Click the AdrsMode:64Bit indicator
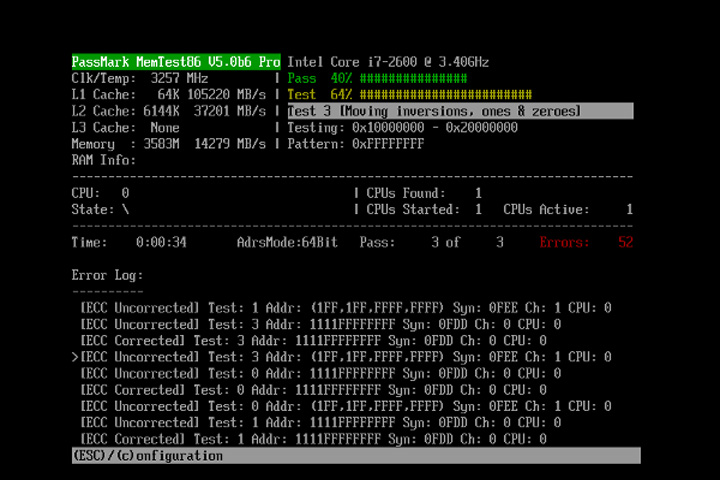Screen dimensions: 720x480 coord(287,243)
